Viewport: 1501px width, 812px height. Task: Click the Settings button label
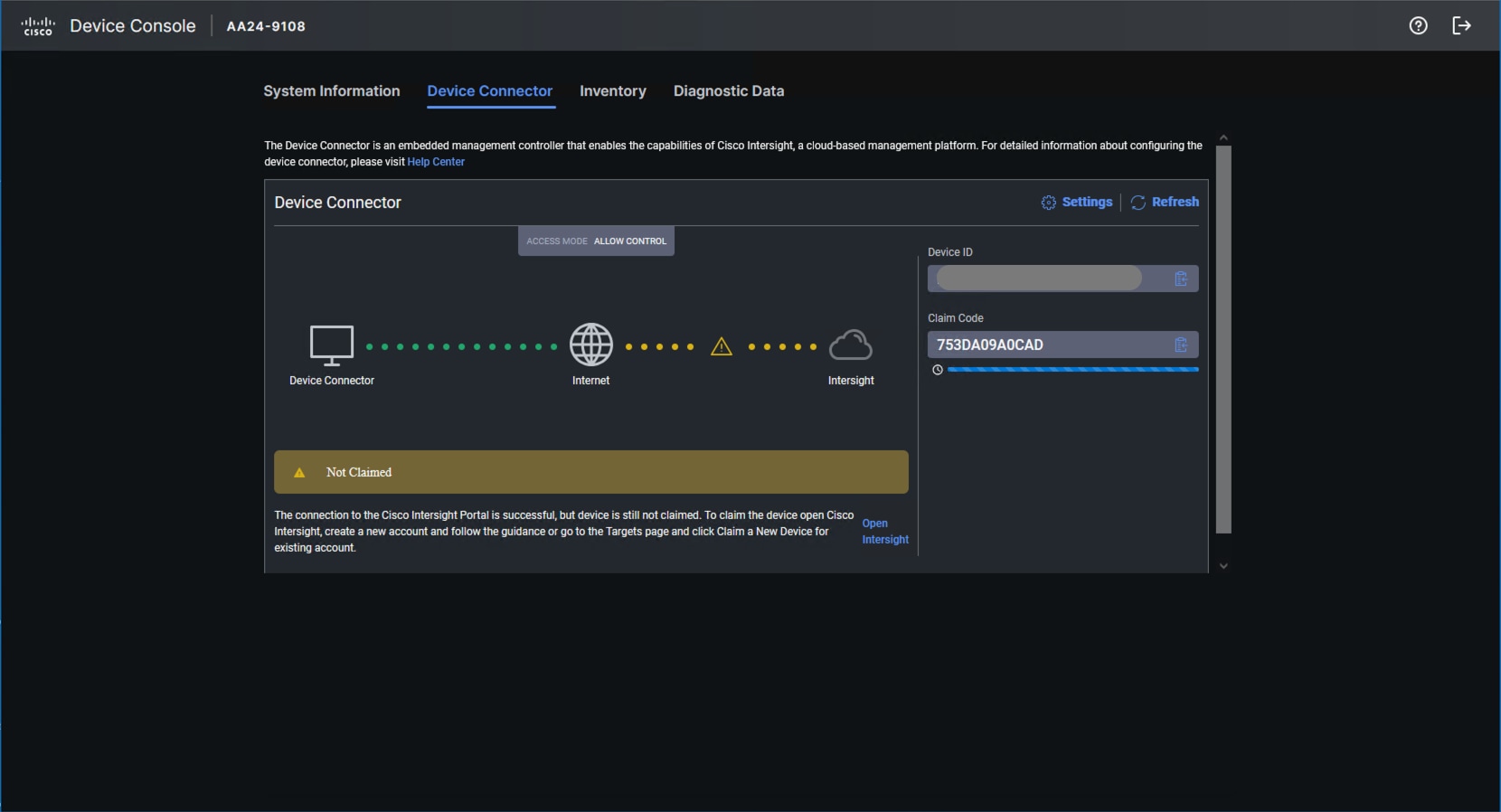click(1087, 202)
